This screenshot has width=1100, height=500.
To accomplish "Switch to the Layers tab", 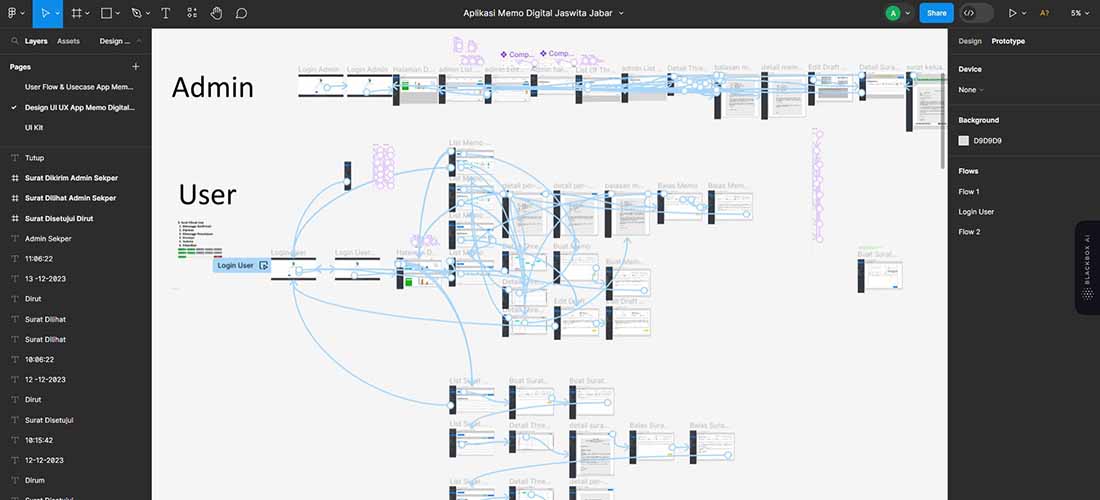I will 36,41.
